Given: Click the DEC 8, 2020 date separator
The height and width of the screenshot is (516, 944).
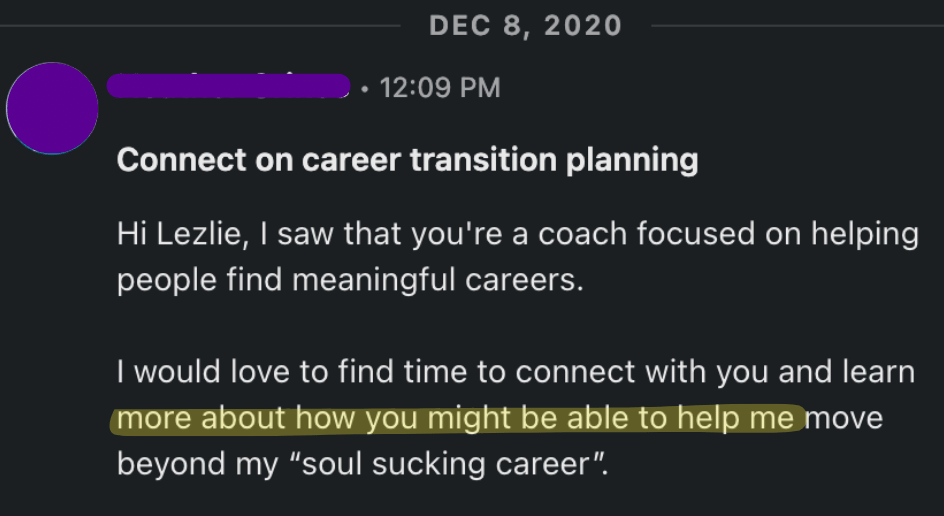Looking at the screenshot, I should [525, 25].
